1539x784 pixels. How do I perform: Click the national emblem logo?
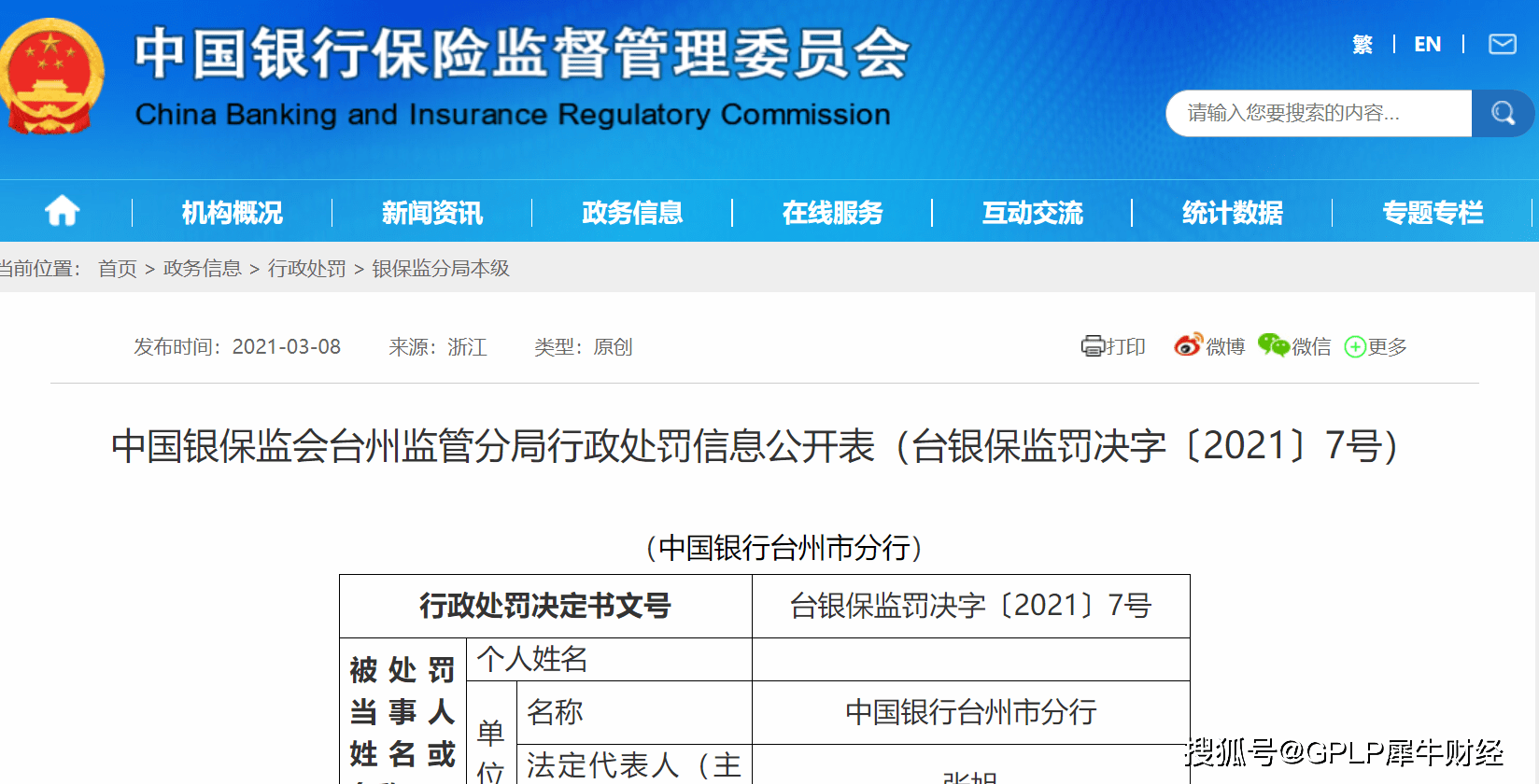[x=51, y=77]
